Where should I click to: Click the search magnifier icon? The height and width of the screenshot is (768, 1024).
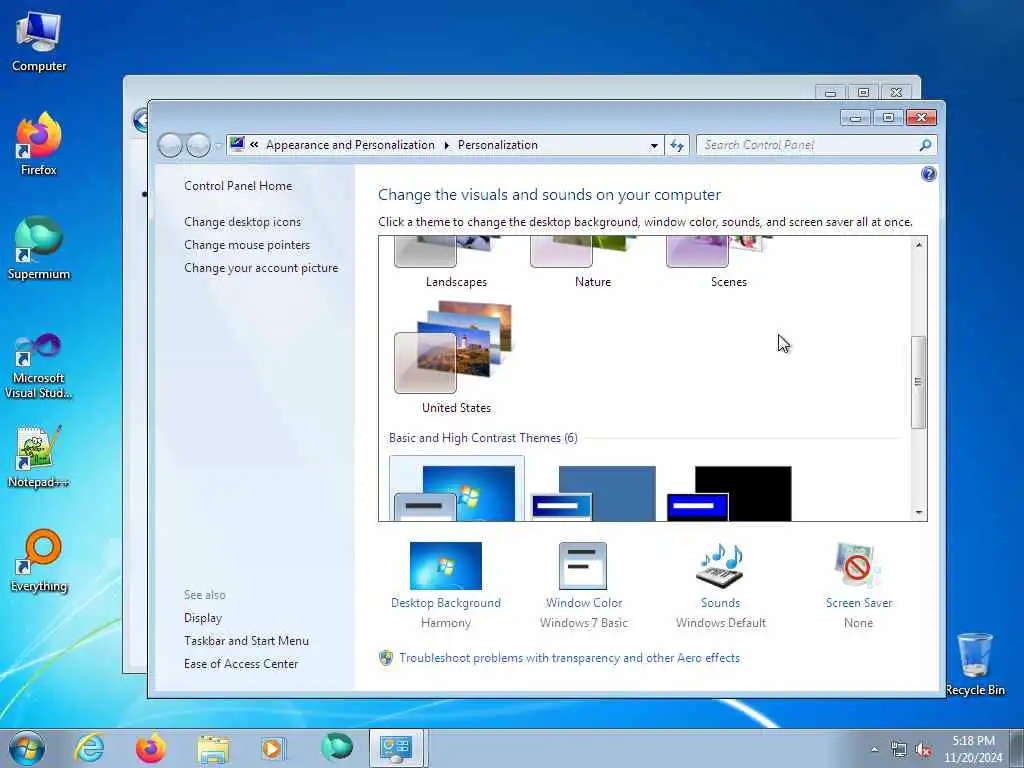point(925,145)
